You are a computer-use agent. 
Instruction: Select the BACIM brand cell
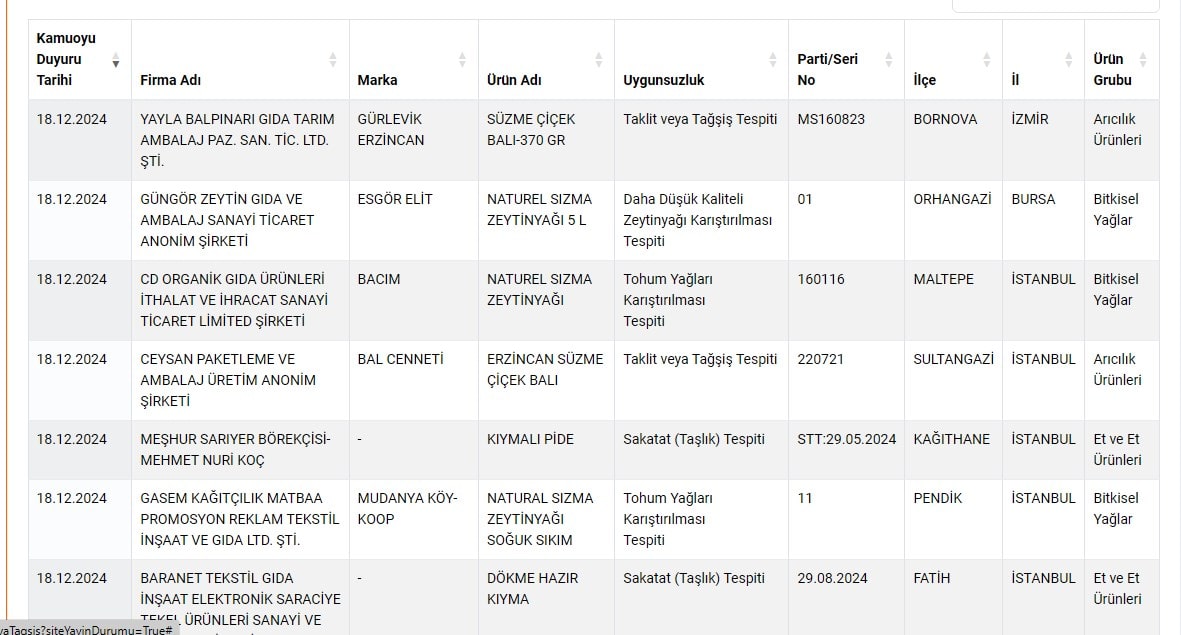379,279
